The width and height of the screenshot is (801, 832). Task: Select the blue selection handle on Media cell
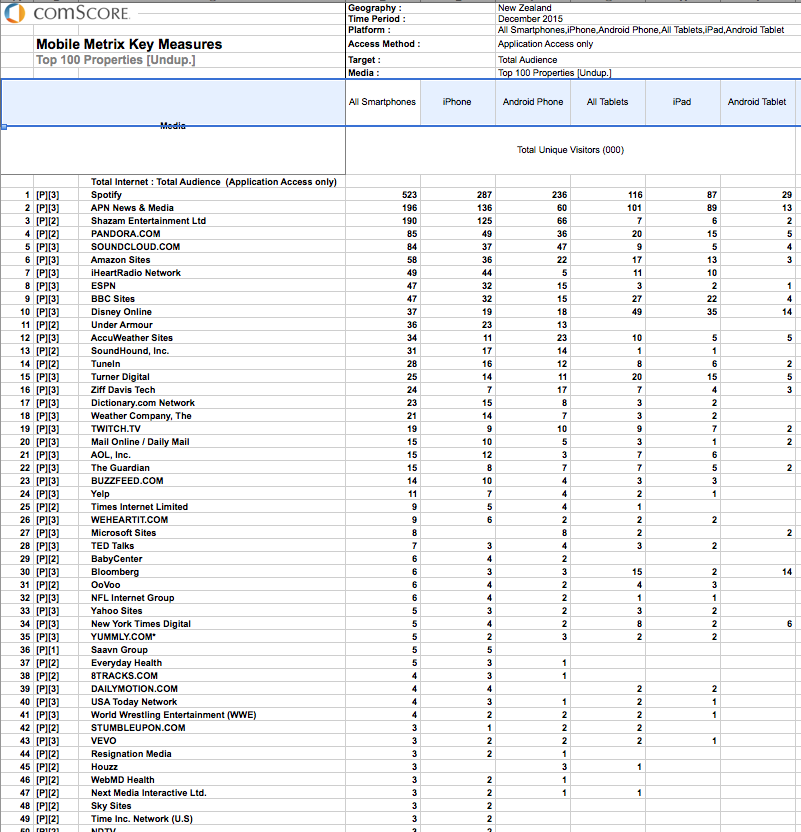click(x=4, y=127)
